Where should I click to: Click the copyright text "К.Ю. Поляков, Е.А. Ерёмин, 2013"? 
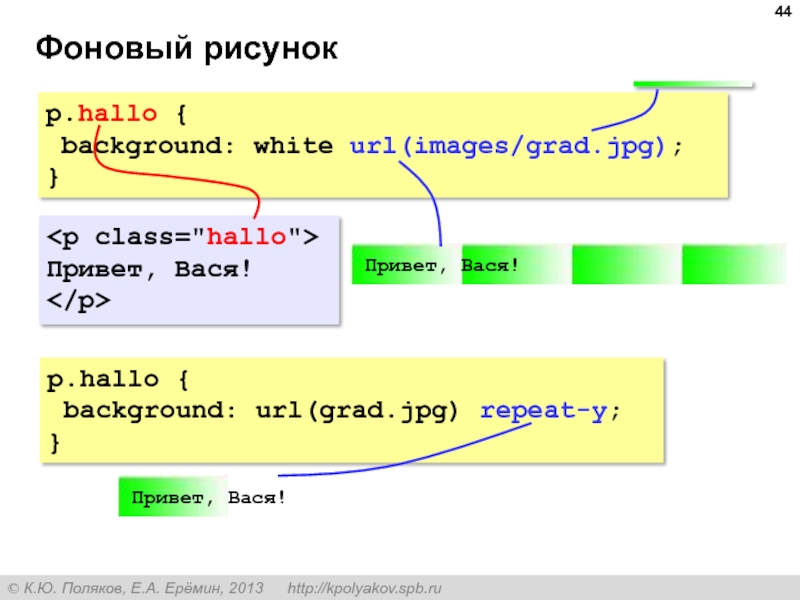point(143,588)
